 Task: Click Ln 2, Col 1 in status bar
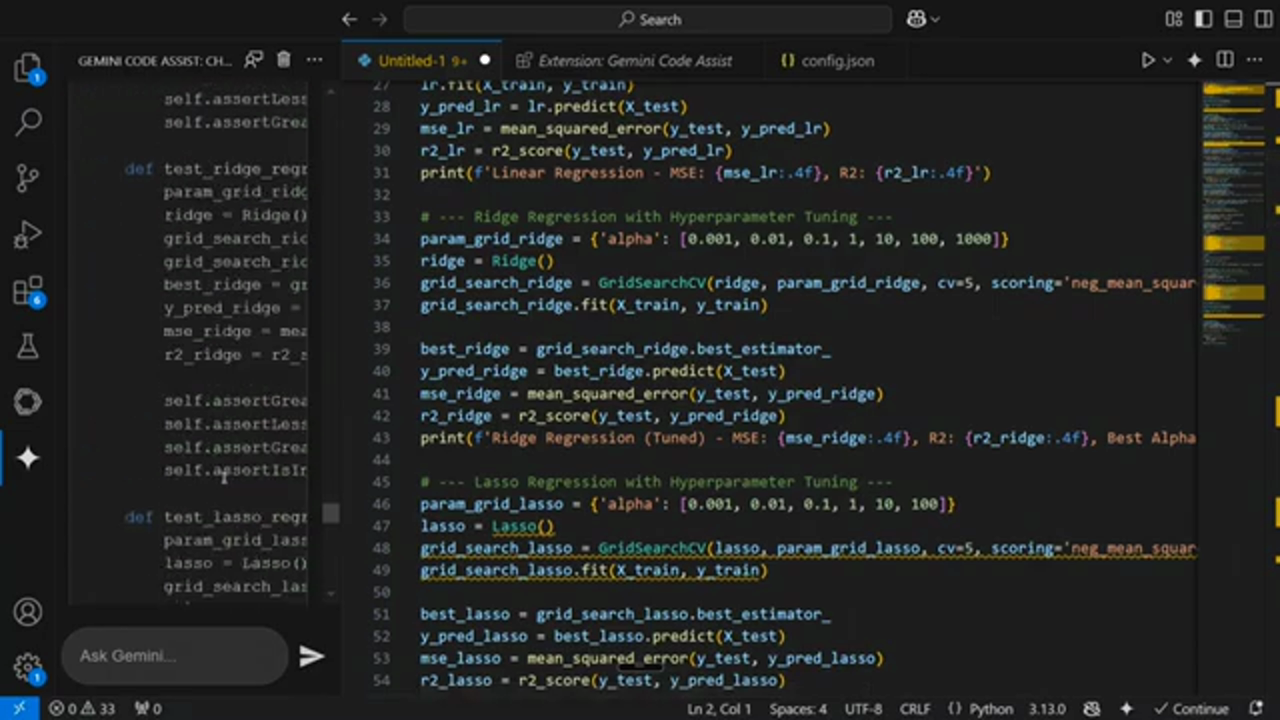coord(719,709)
